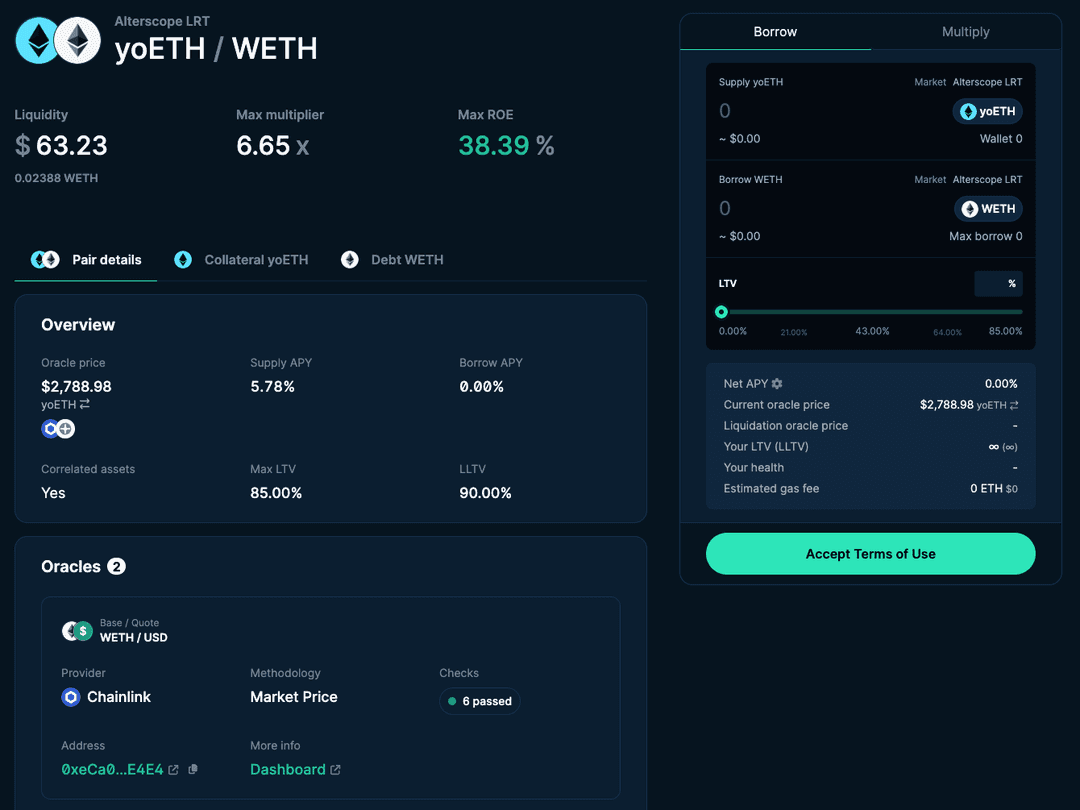Click the LTV slider handle

point(721,312)
